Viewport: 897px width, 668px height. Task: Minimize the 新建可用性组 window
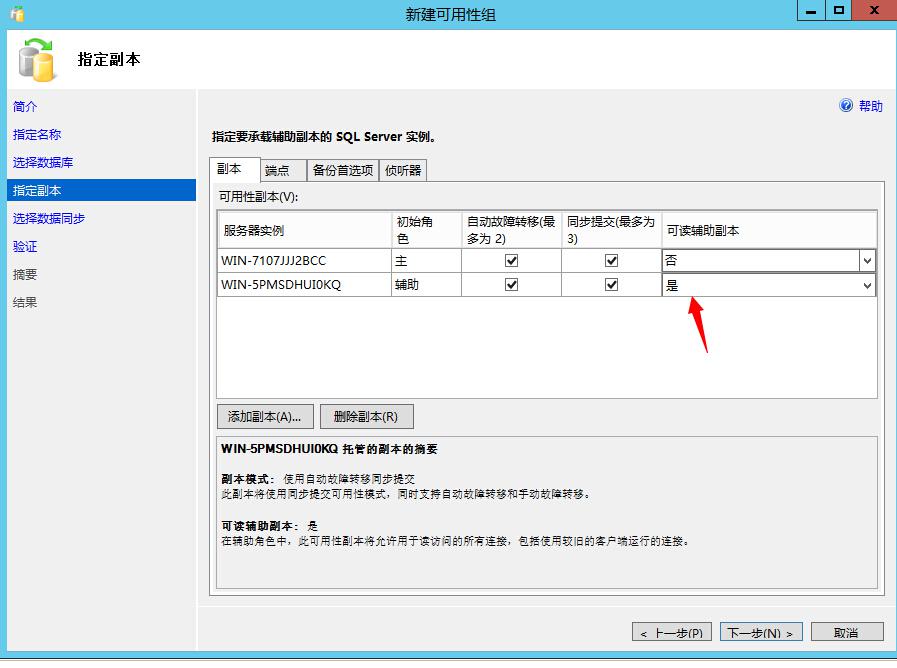(x=811, y=11)
